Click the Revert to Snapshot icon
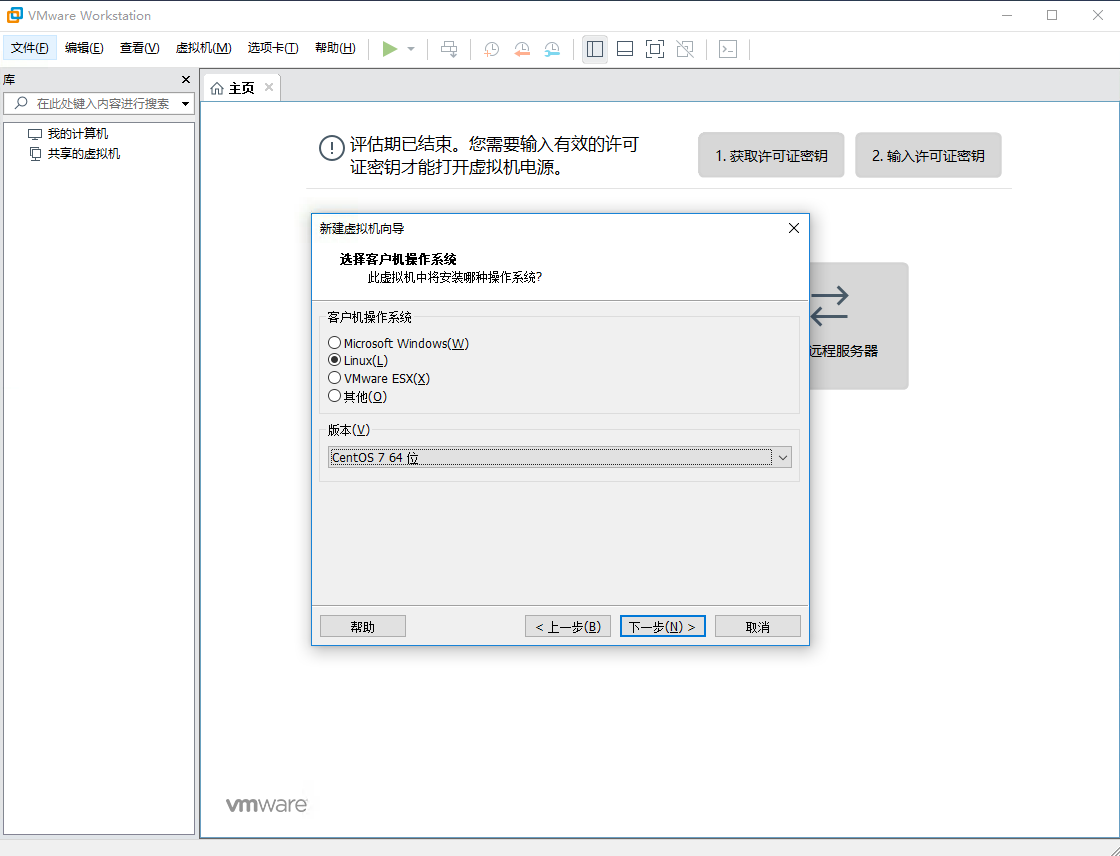The width and height of the screenshot is (1120, 856). point(522,49)
